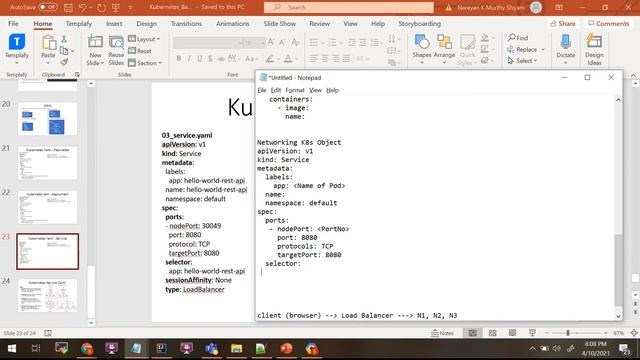The width and height of the screenshot is (640, 360).
Task: Click the Share button
Action: (x=563, y=24)
